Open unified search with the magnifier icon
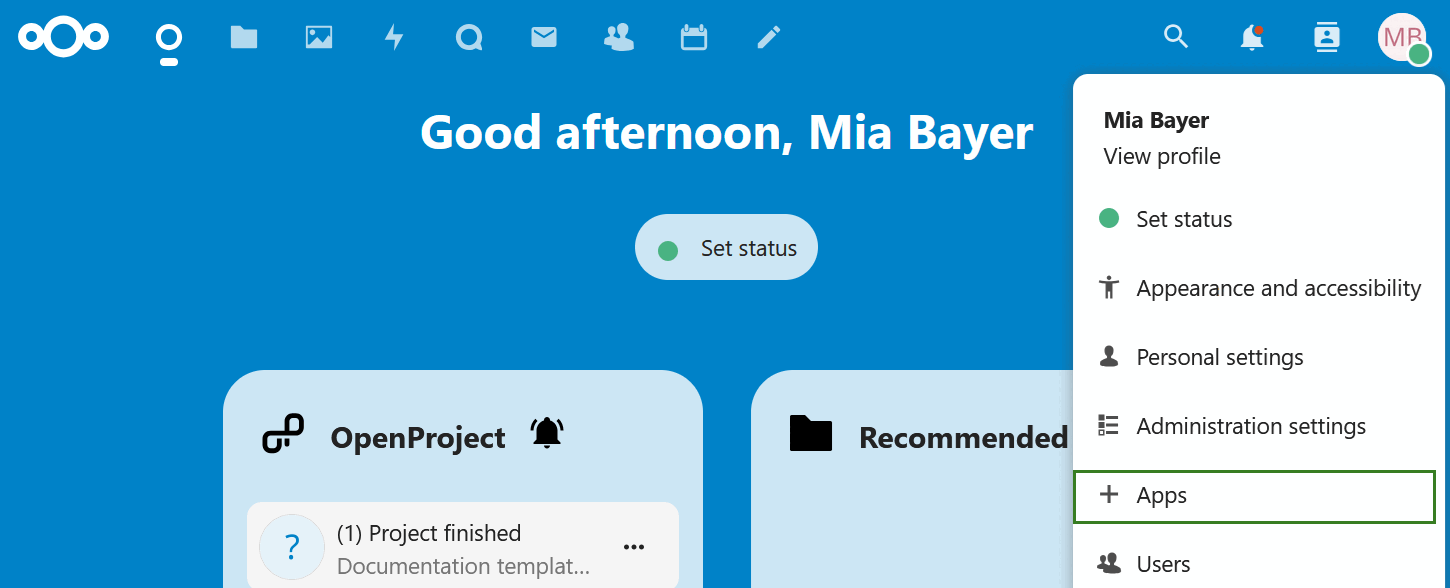This screenshot has width=1450, height=588. pyautogui.click(x=1175, y=37)
